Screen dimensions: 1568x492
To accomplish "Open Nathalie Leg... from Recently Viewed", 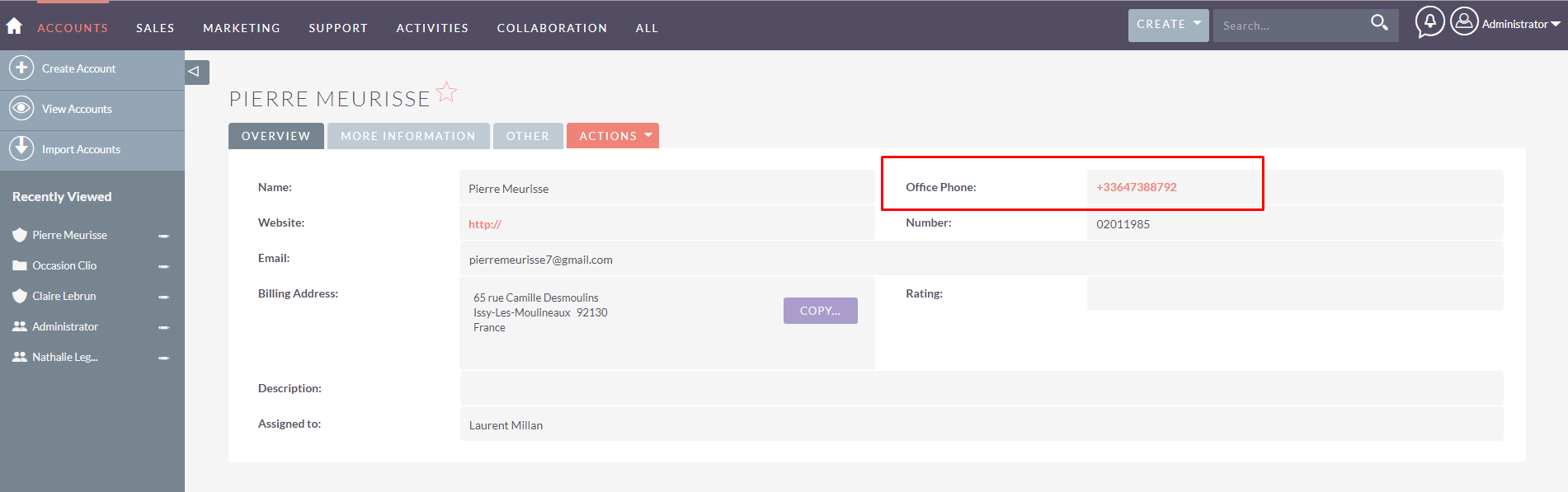I will pos(64,357).
